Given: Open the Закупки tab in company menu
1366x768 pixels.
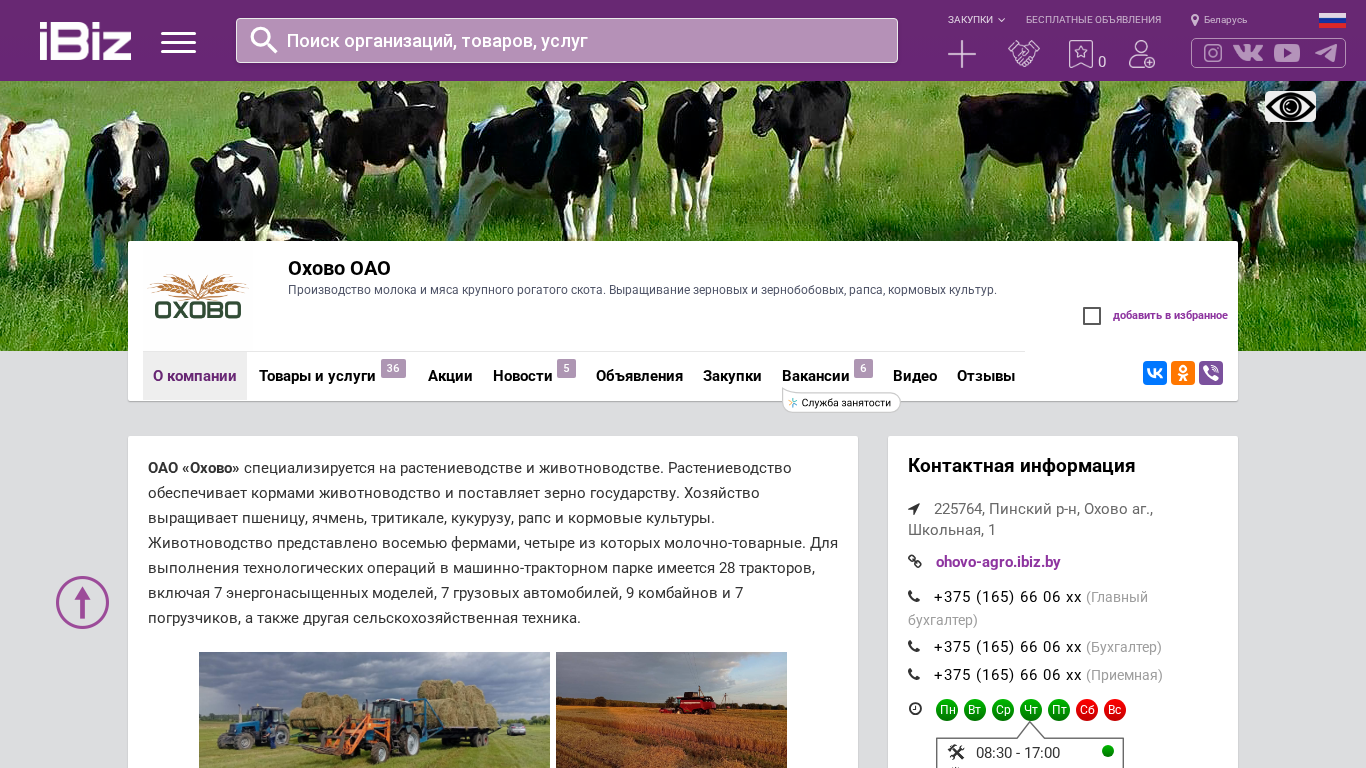Looking at the screenshot, I should click(x=732, y=376).
